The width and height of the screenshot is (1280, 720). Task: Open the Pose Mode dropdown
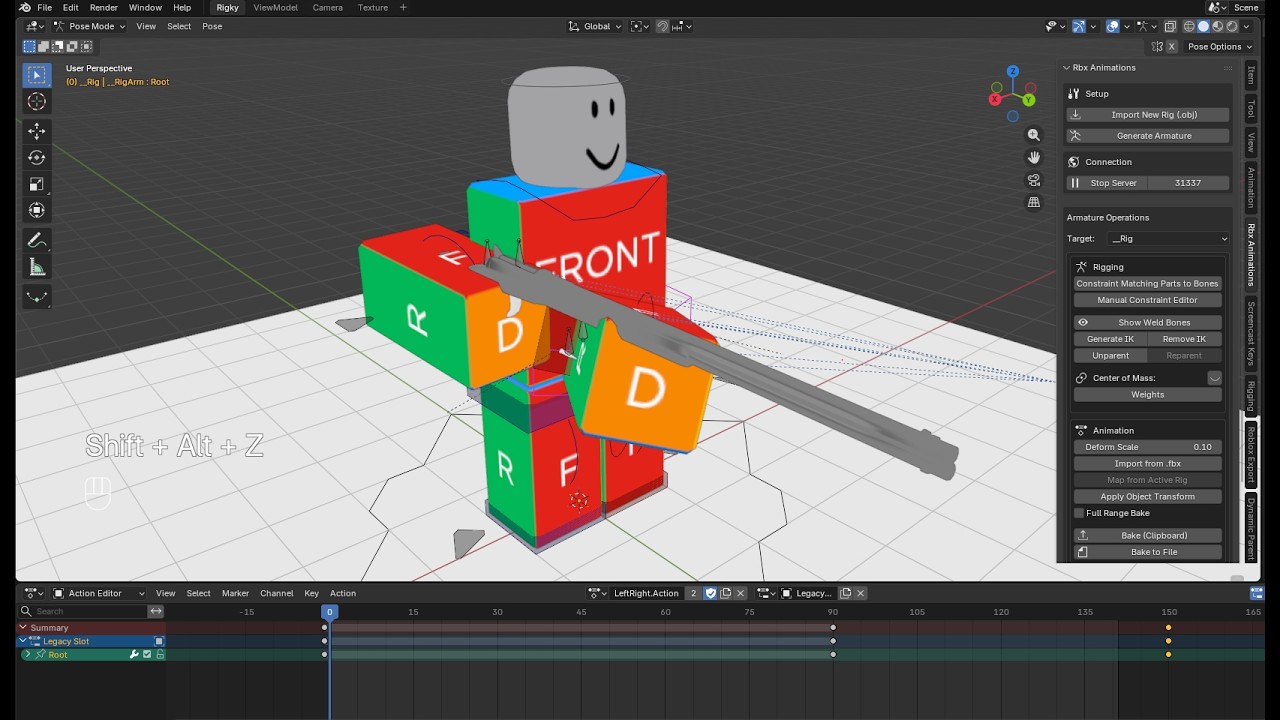89,26
